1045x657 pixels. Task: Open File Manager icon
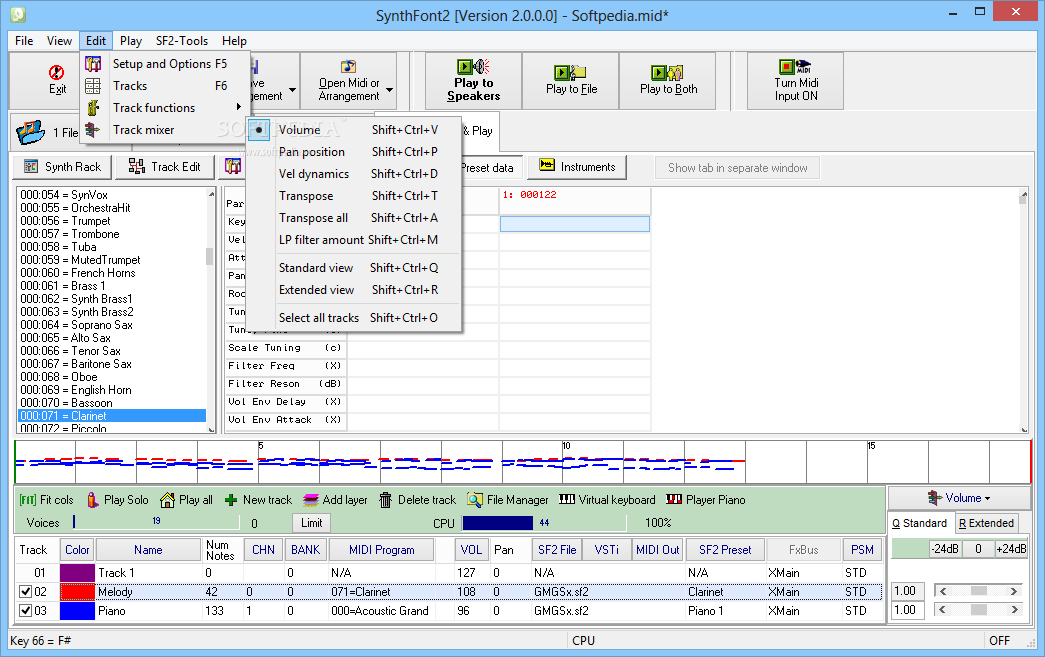(475, 500)
